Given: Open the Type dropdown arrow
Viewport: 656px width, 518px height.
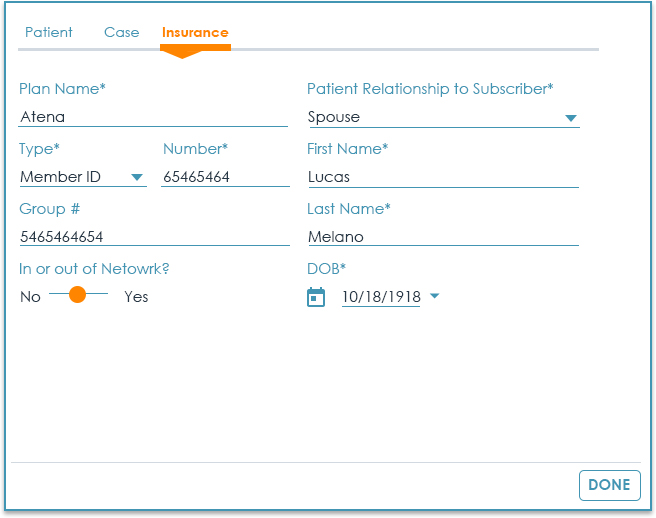Looking at the screenshot, I should pyautogui.click(x=137, y=178).
